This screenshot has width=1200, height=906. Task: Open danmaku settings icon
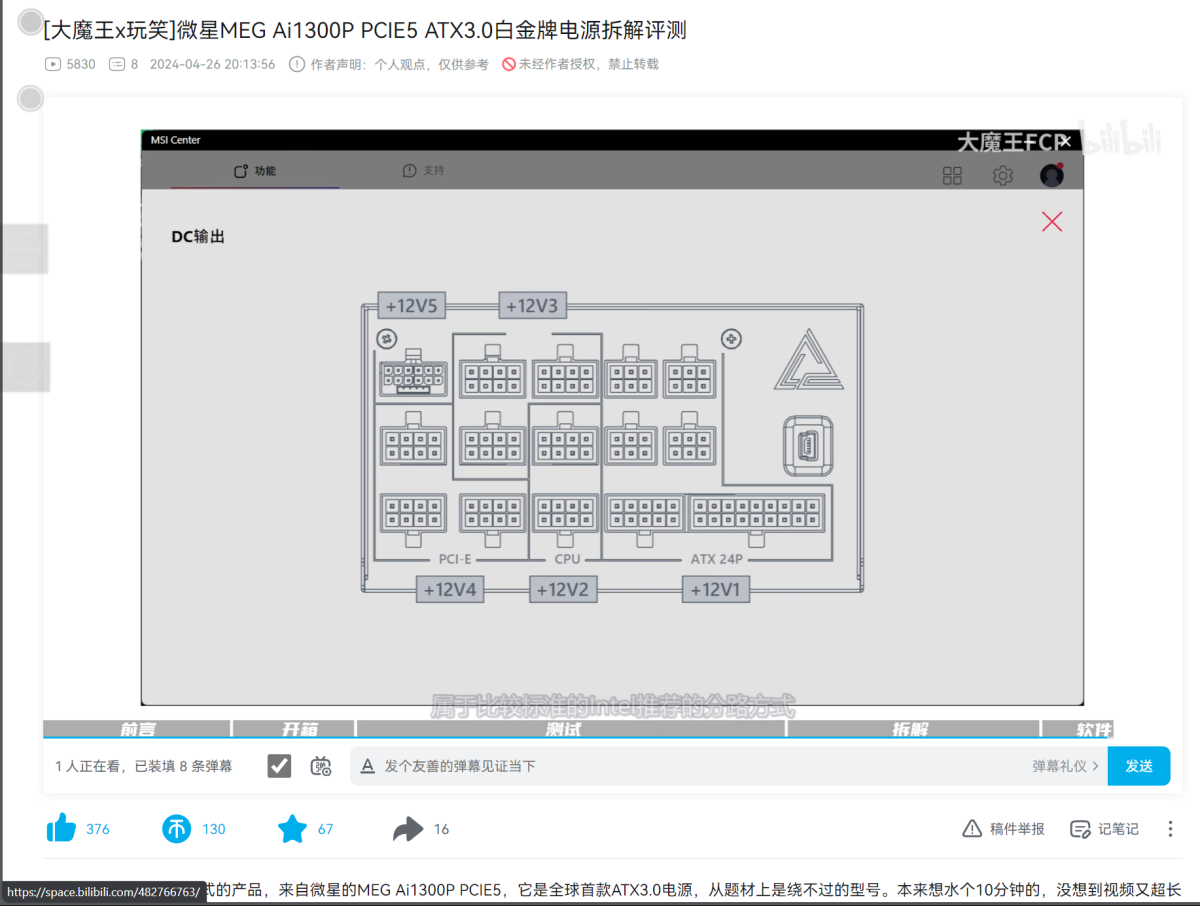(x=321, y=766)
